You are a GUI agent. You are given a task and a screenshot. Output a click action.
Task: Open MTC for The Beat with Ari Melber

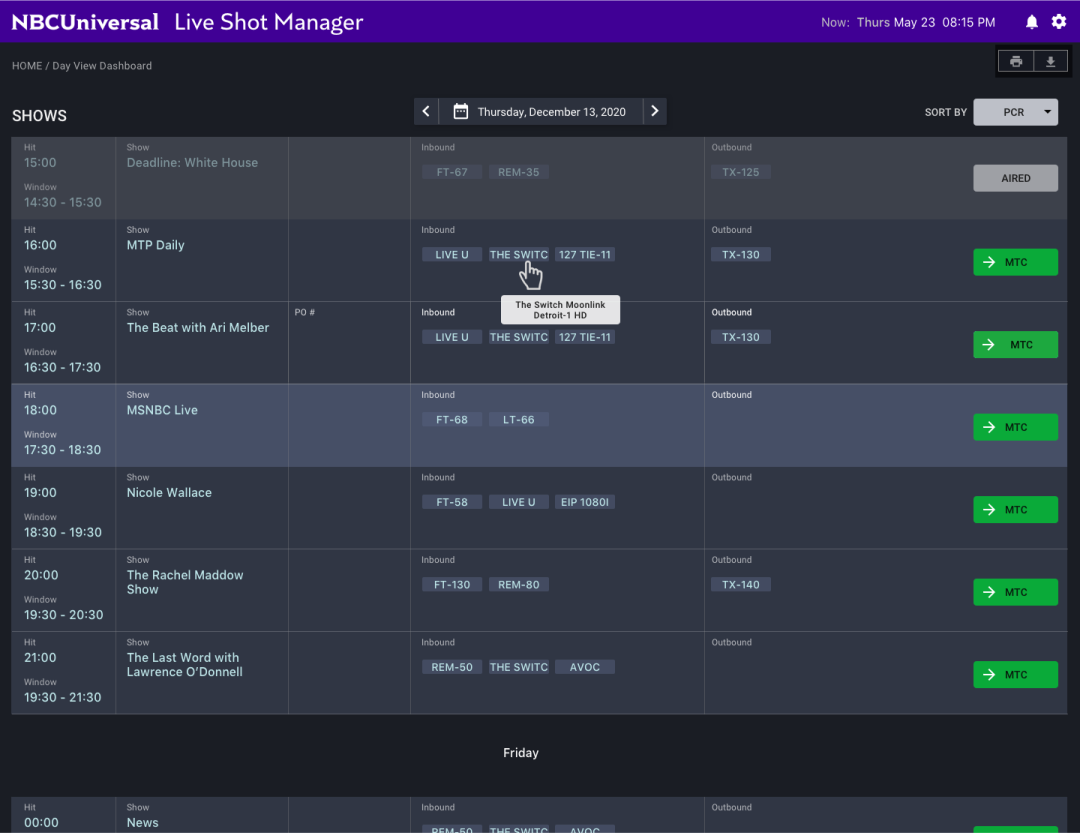tap(1015, 345)
